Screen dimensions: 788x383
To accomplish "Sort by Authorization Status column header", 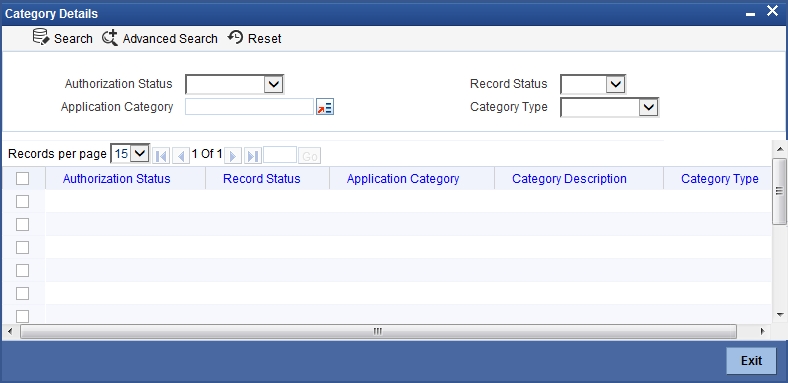I will [x=117, y=179].
